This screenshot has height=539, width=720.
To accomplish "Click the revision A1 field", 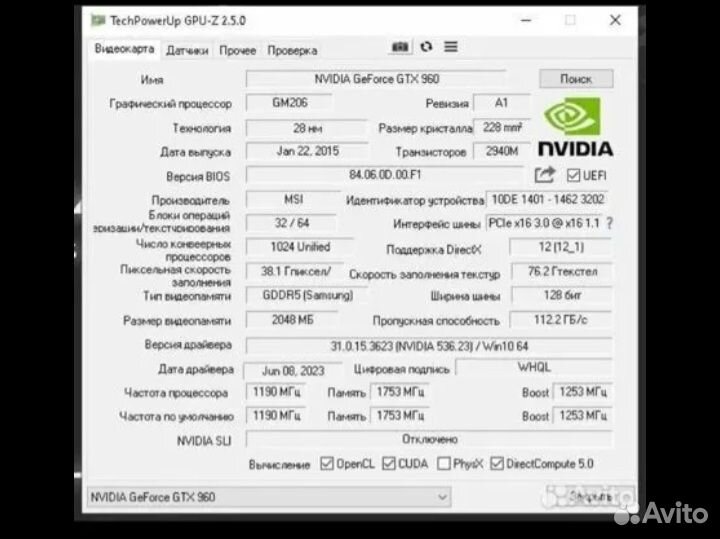I will tap(501, 103).
